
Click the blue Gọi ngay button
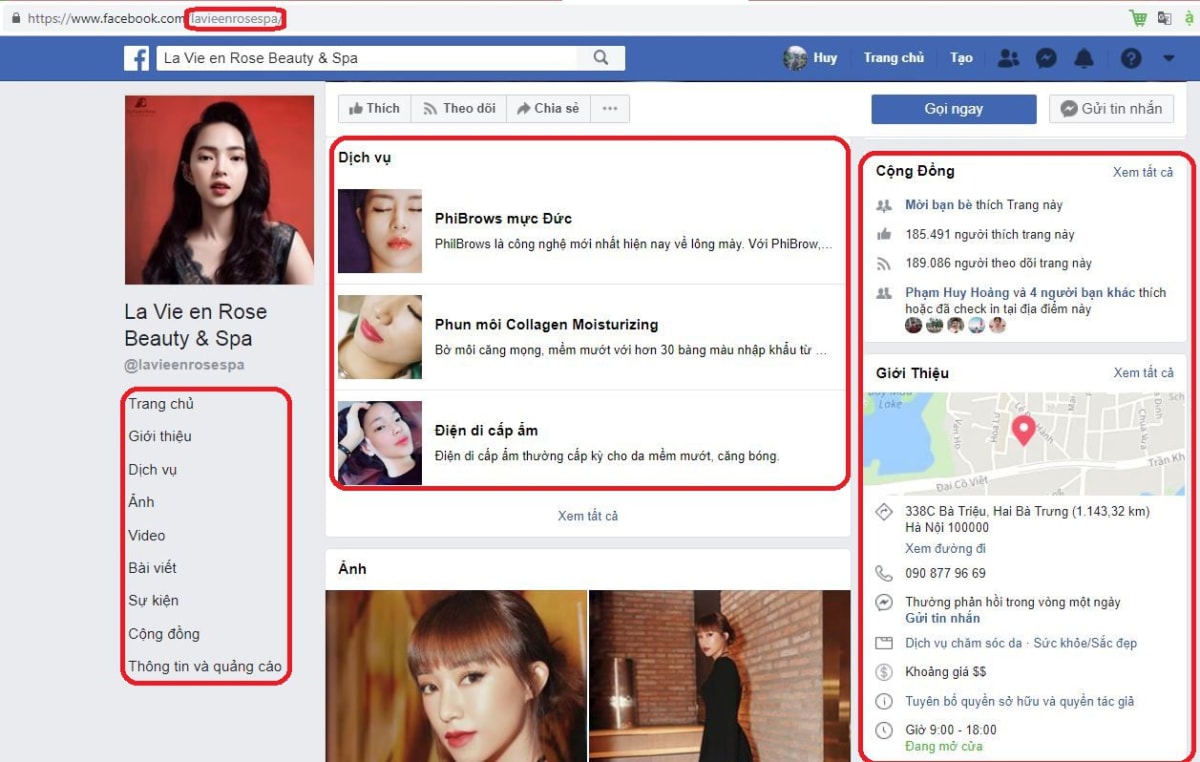pos(954,109)
